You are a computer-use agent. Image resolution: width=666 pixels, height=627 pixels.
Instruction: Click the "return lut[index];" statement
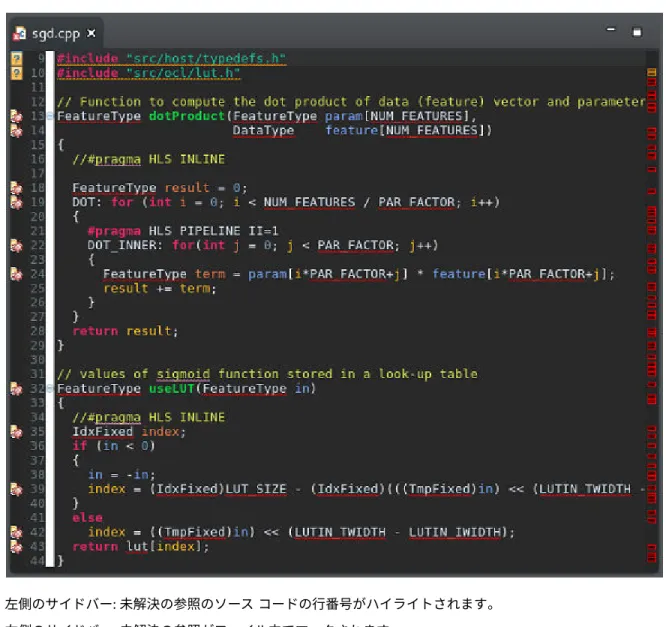click(141, 546)
